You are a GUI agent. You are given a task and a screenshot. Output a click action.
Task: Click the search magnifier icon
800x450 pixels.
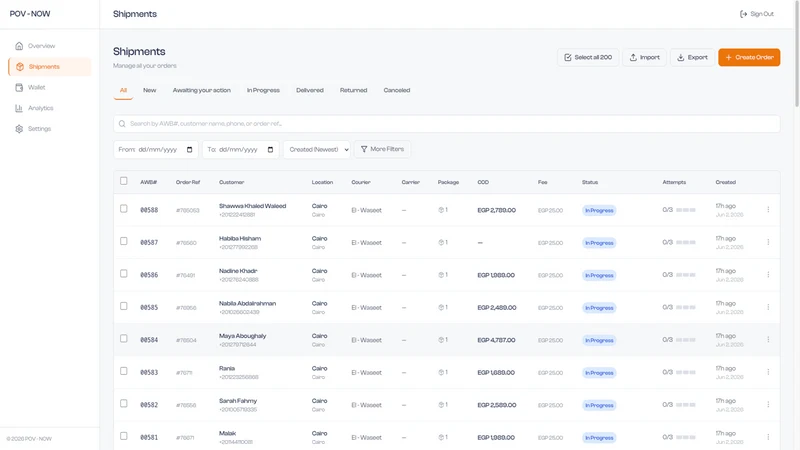click(122, 123)
